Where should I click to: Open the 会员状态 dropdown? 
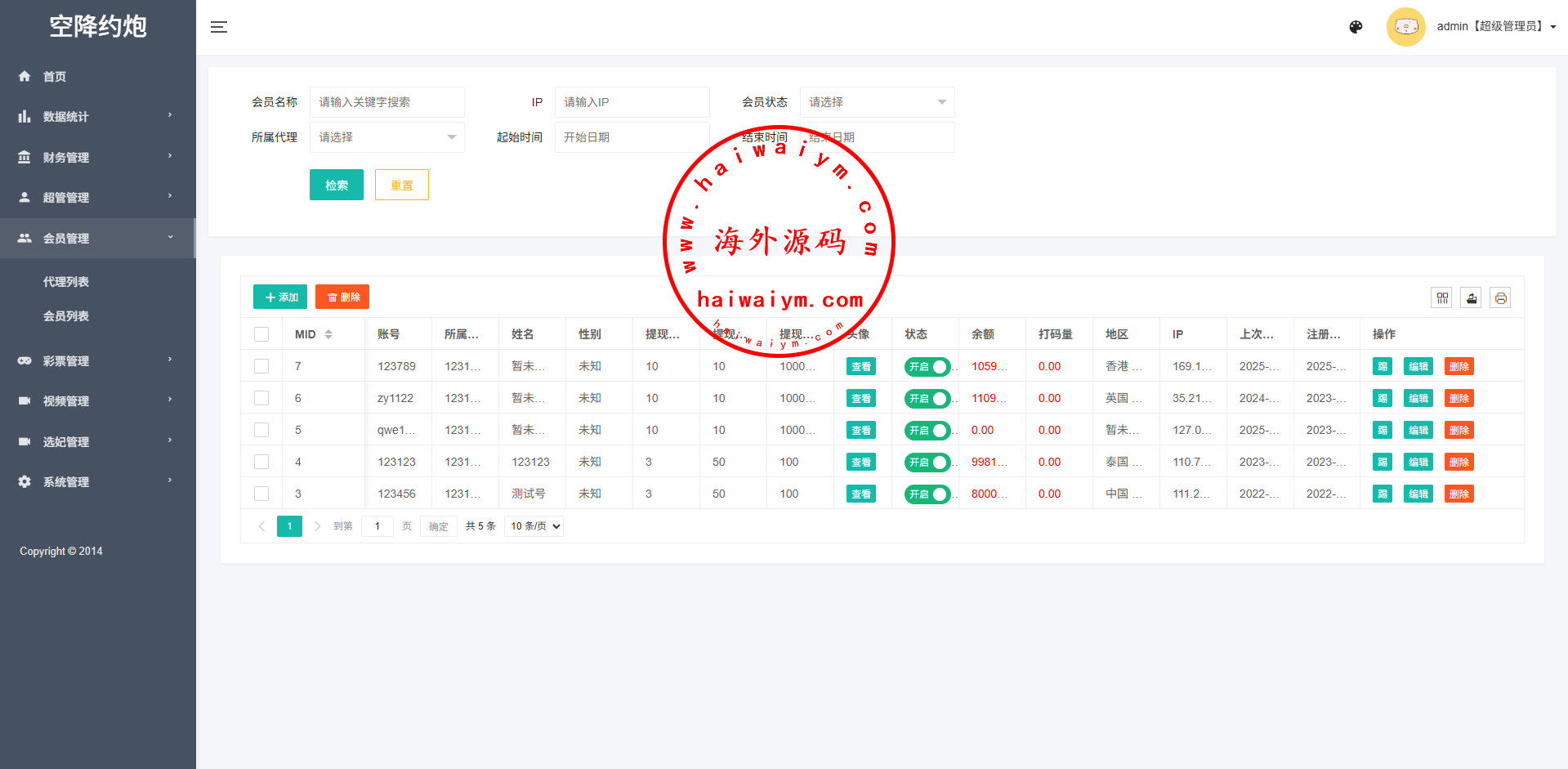[877, 102]
